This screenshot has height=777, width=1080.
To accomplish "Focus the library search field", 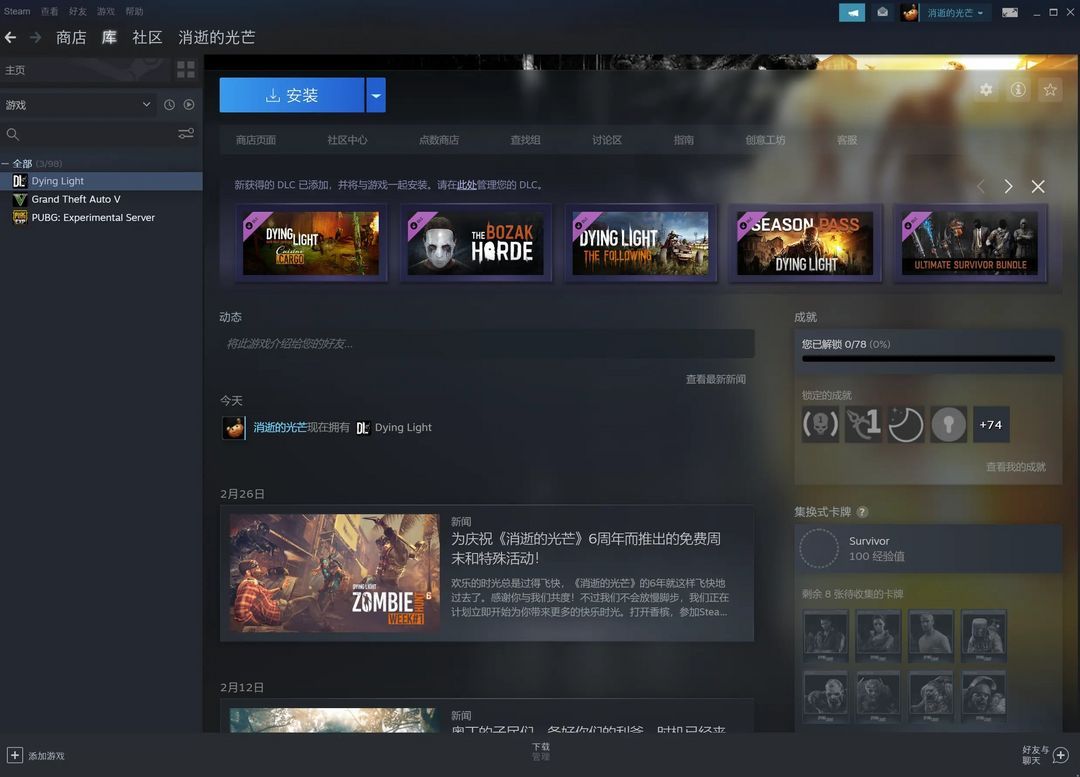I will [88, 134].
